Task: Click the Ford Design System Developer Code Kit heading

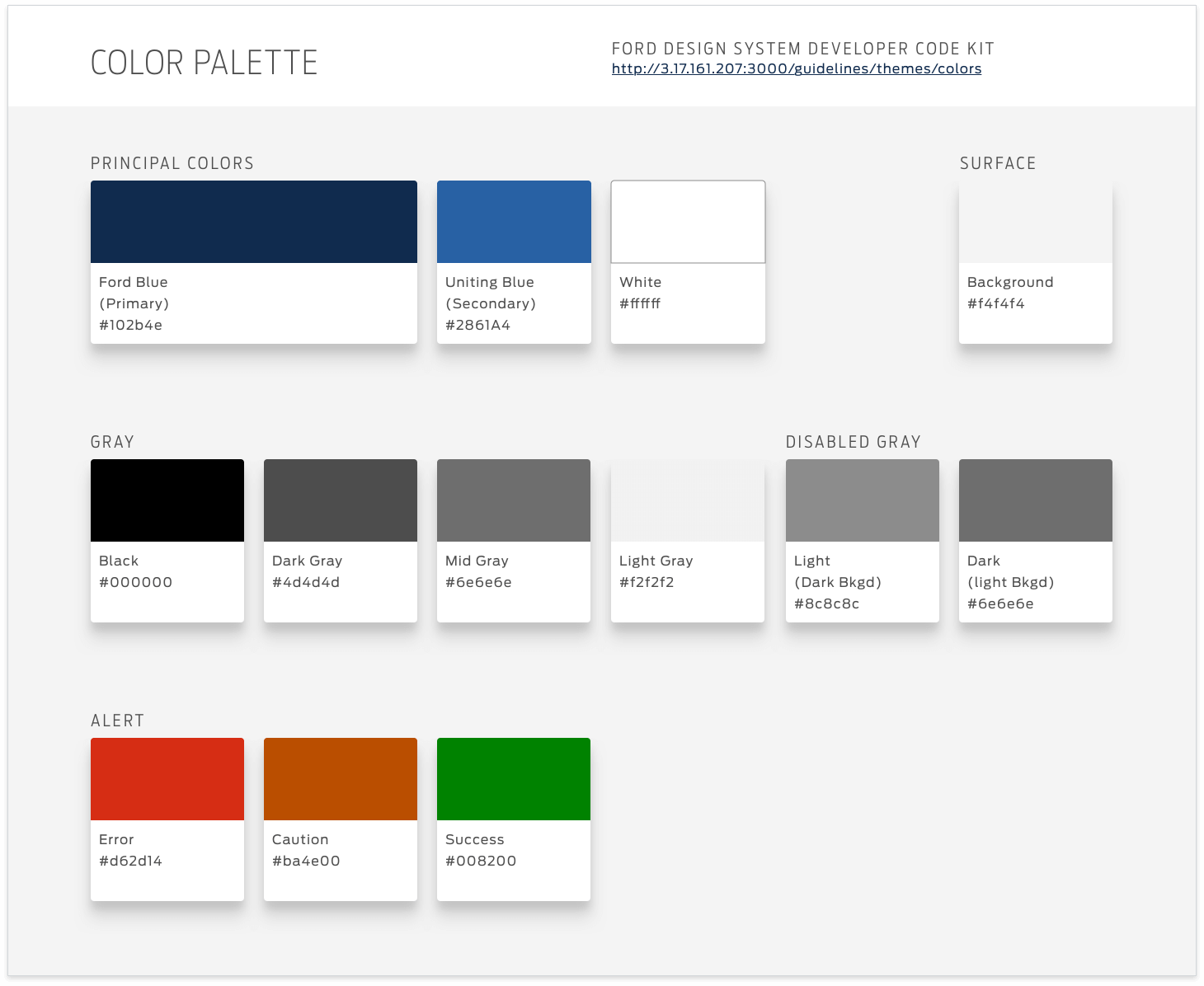Action: tap(803, 49)
